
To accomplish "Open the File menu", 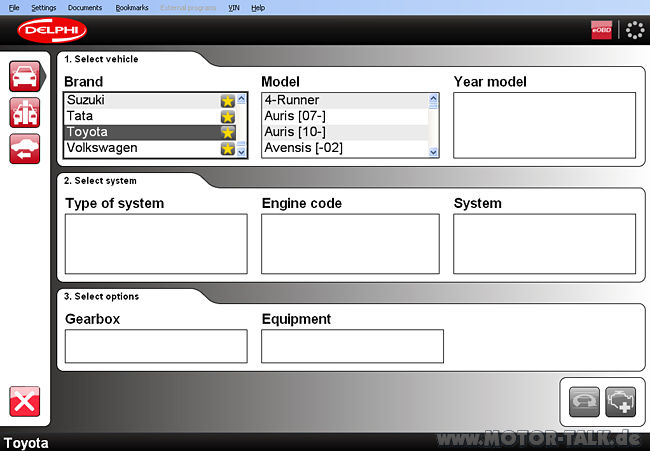I will point(14,7).
